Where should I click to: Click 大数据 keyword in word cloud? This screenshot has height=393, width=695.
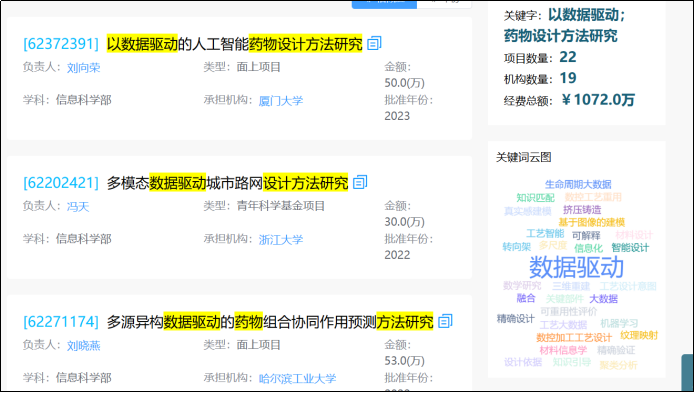click(x=604, y=299)
